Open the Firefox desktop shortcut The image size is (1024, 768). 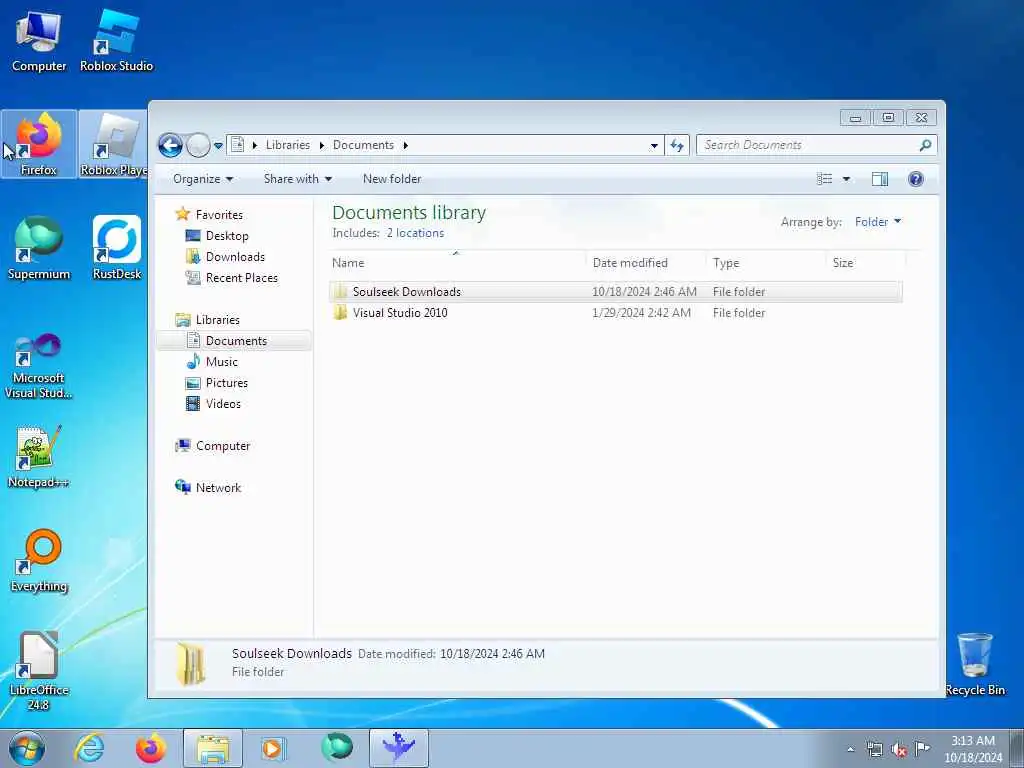[39, 144]
